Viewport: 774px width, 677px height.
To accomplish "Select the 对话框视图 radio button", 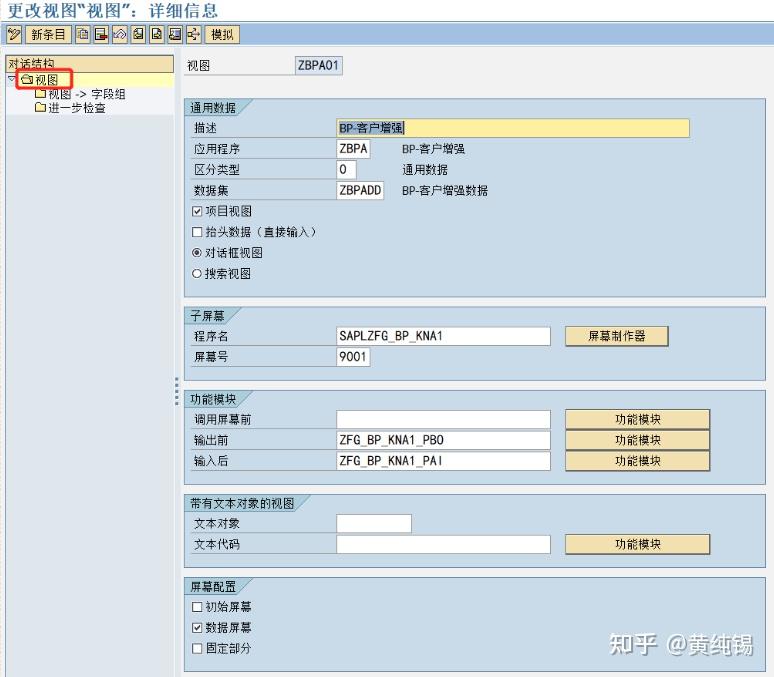I will (x=197, y=253).
